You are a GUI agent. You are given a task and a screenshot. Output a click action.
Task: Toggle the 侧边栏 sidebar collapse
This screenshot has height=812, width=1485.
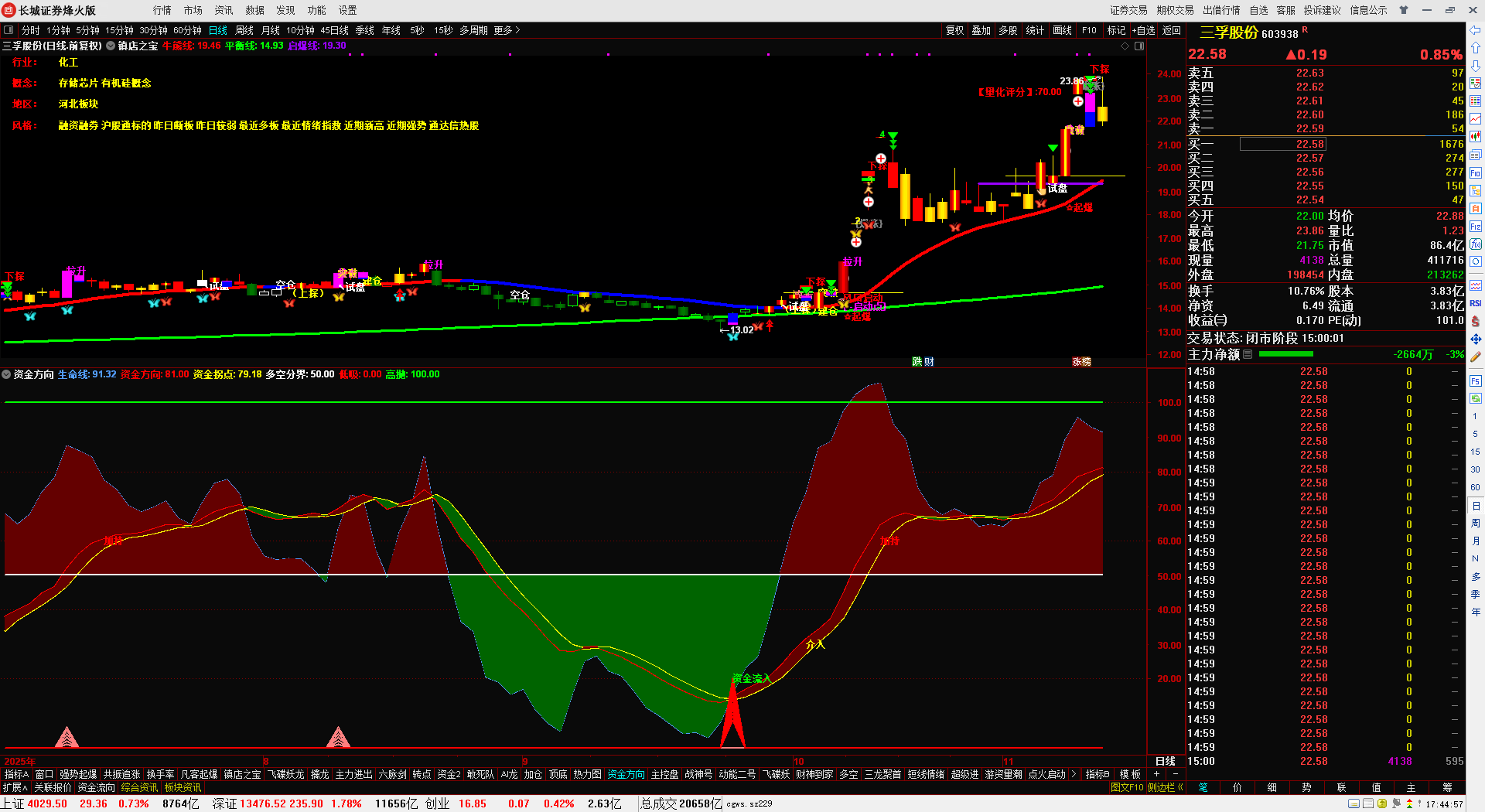point(1166,787)
